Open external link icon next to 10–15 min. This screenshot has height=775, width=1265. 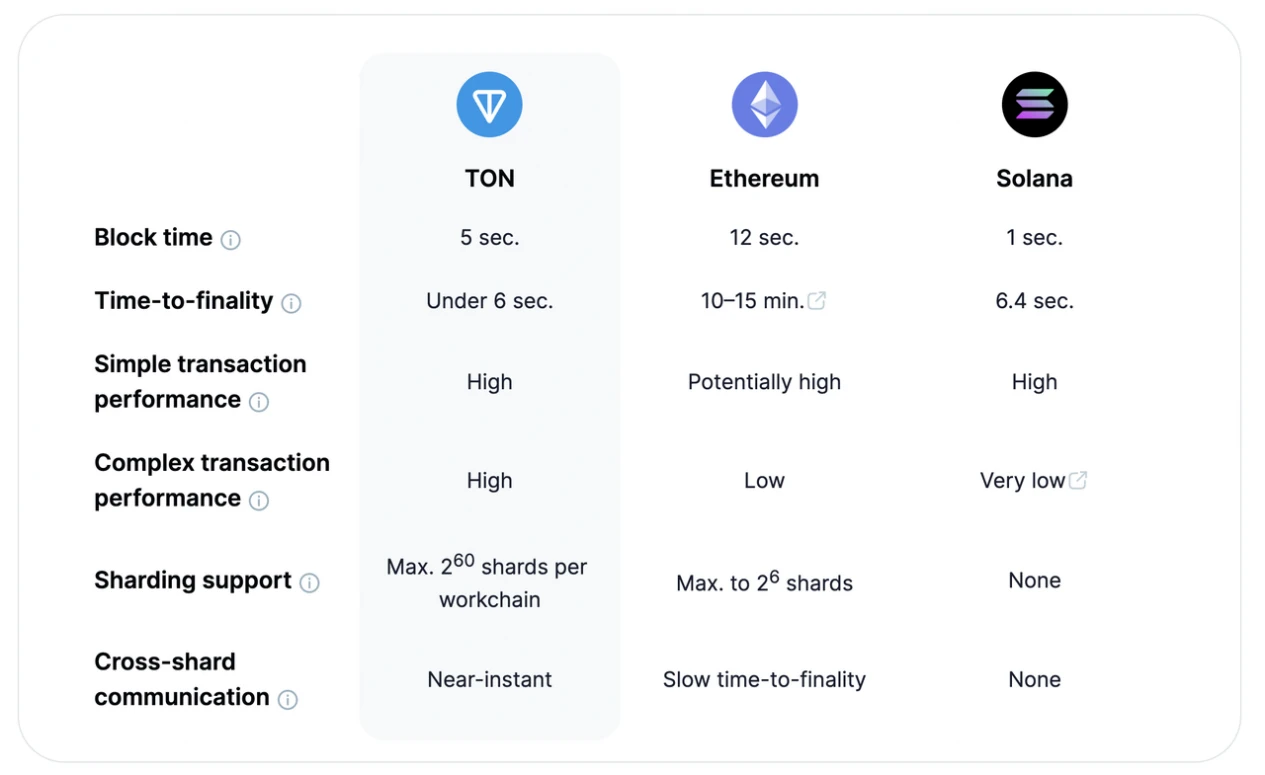pyautogui.click(x=817, y=301)
